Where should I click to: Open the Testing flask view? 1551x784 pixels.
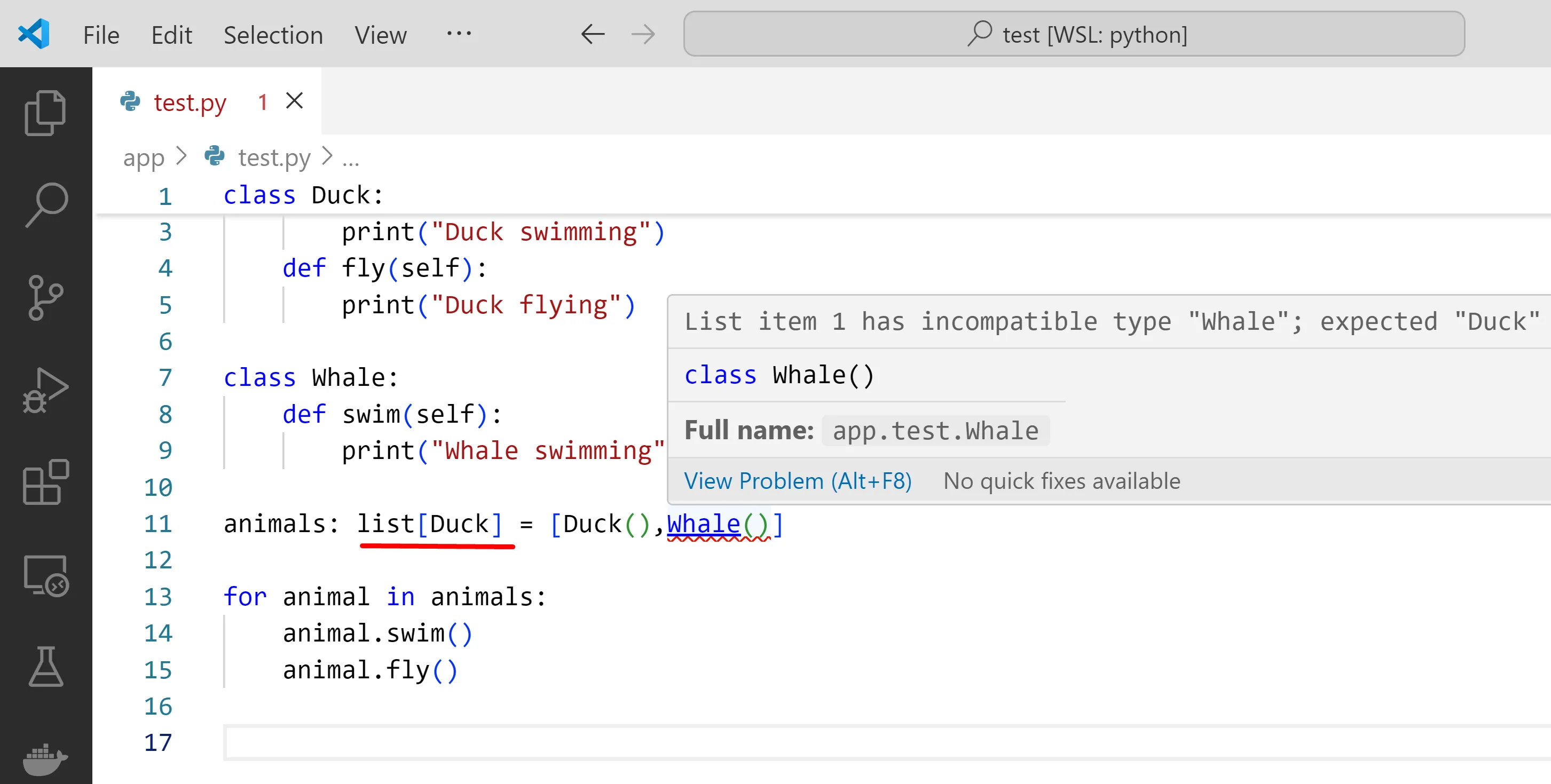[x=45, y=667]
